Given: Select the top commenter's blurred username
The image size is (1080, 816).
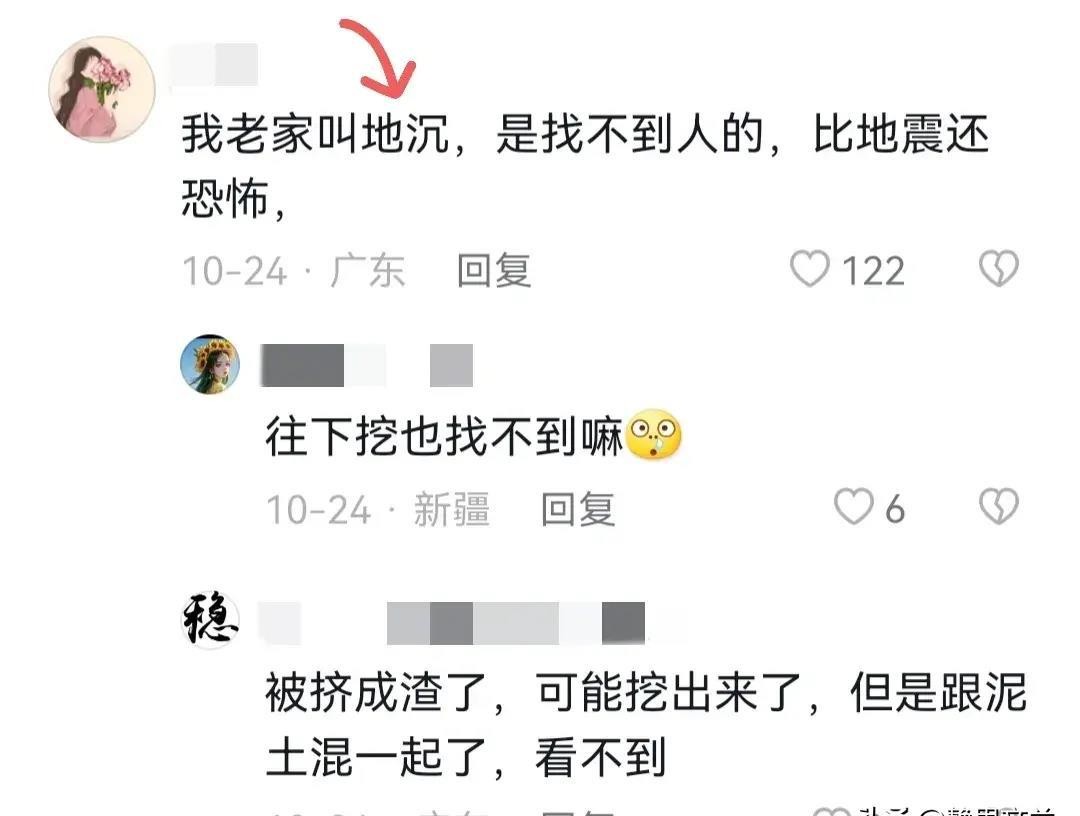Looking at the screenshot, I should 214,65.
